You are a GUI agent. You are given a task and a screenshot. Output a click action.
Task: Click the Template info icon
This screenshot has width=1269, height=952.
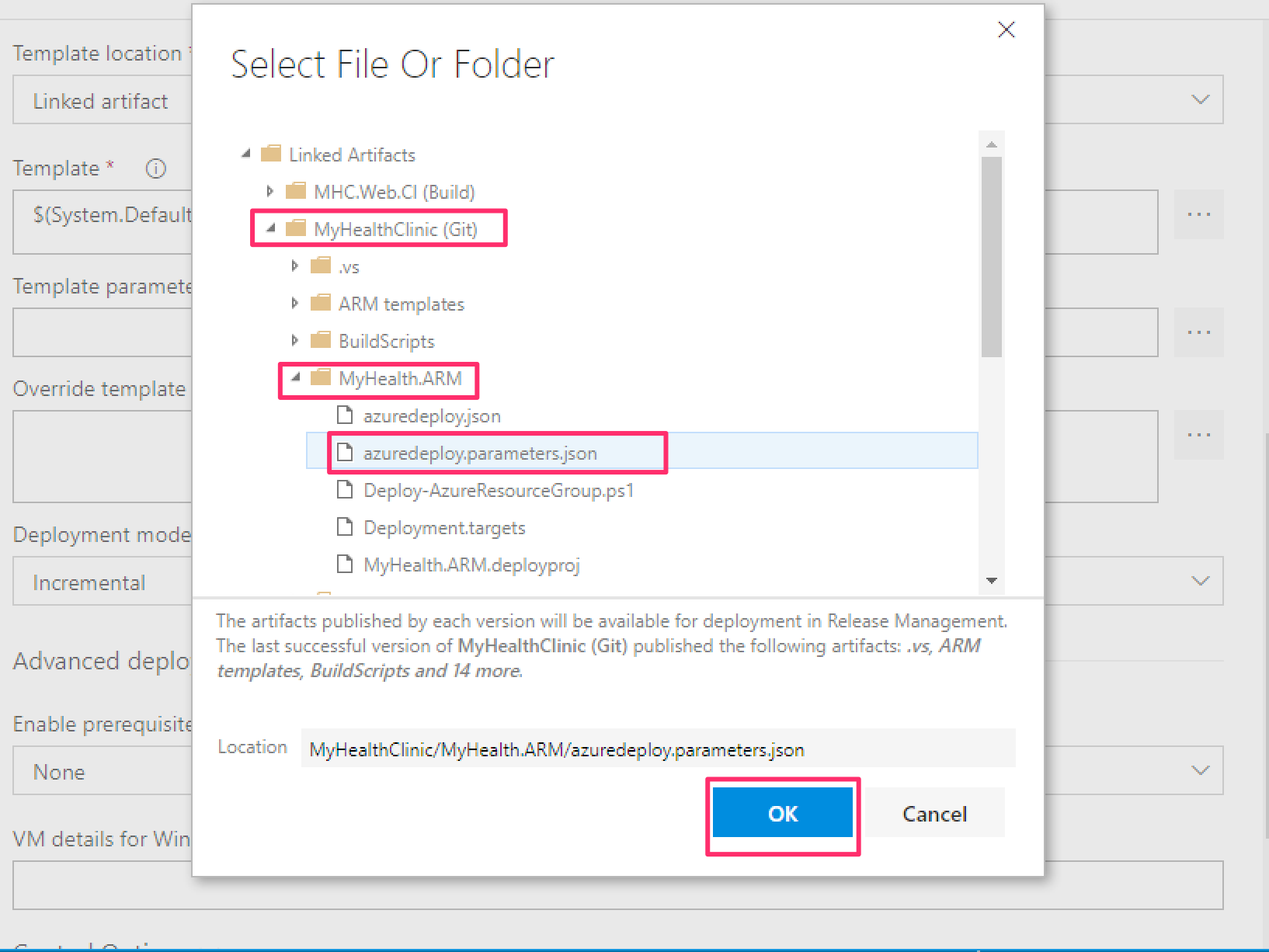point(156,169)
